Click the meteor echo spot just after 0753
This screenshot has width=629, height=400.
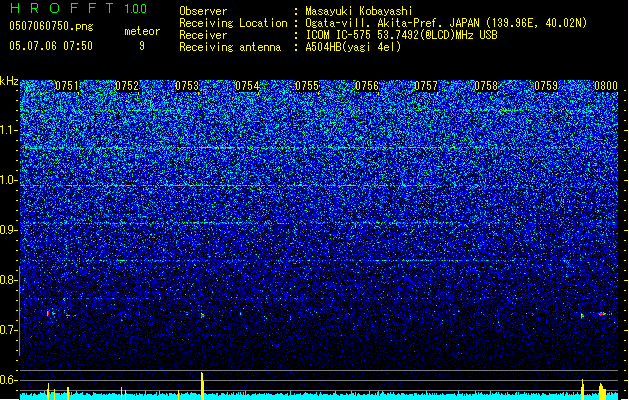point(202,316)
